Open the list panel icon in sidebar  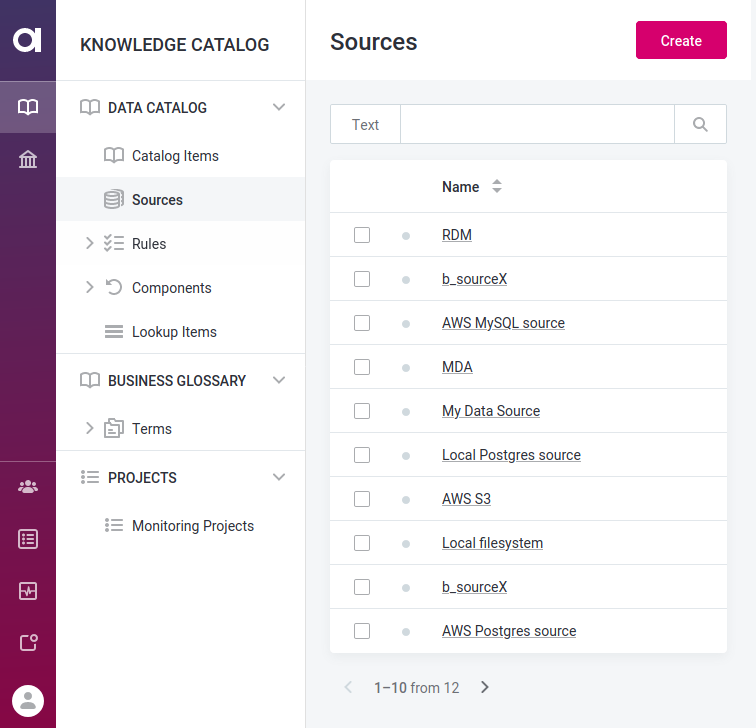point(28,539)
